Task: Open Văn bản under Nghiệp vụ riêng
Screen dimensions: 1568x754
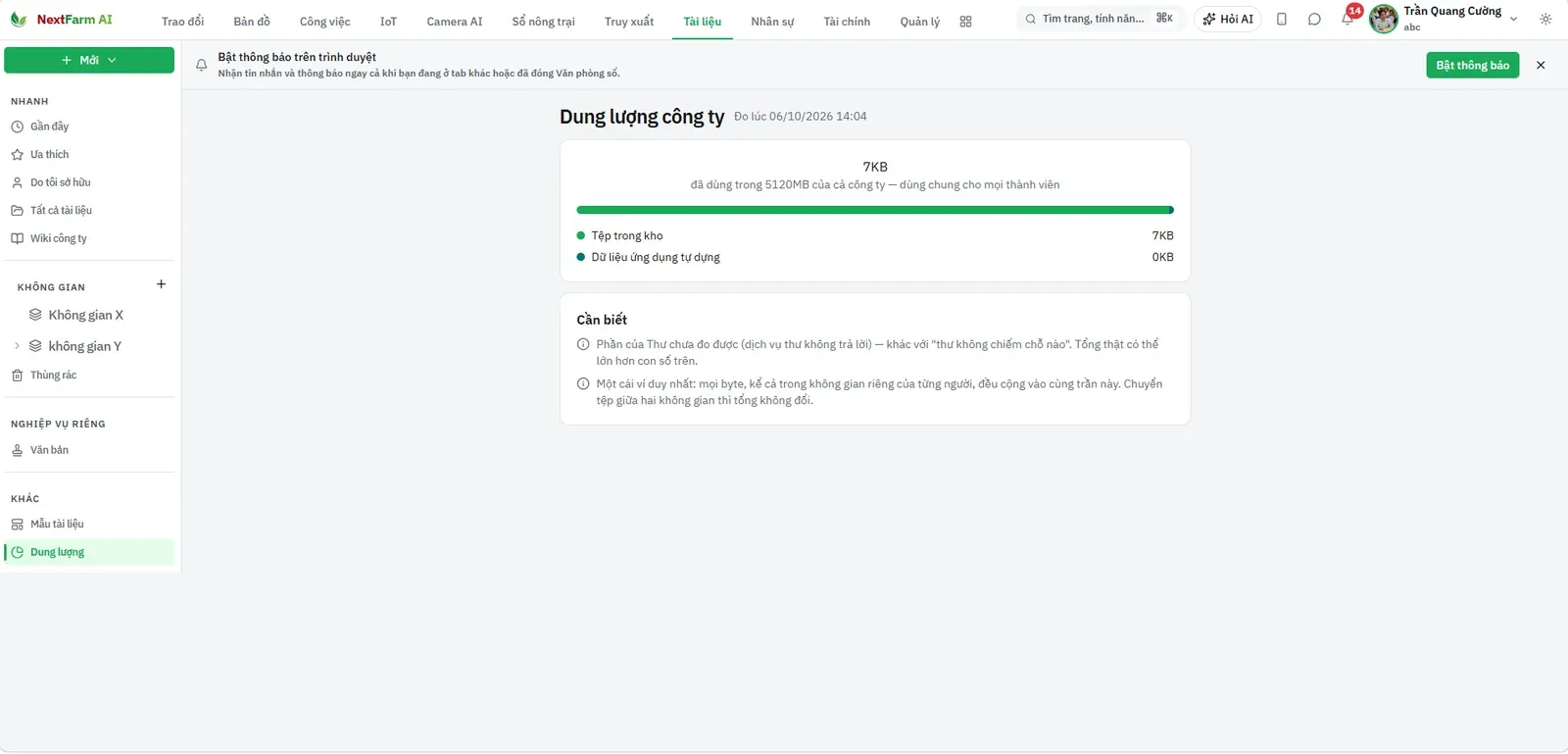Action: click(89, 450)
